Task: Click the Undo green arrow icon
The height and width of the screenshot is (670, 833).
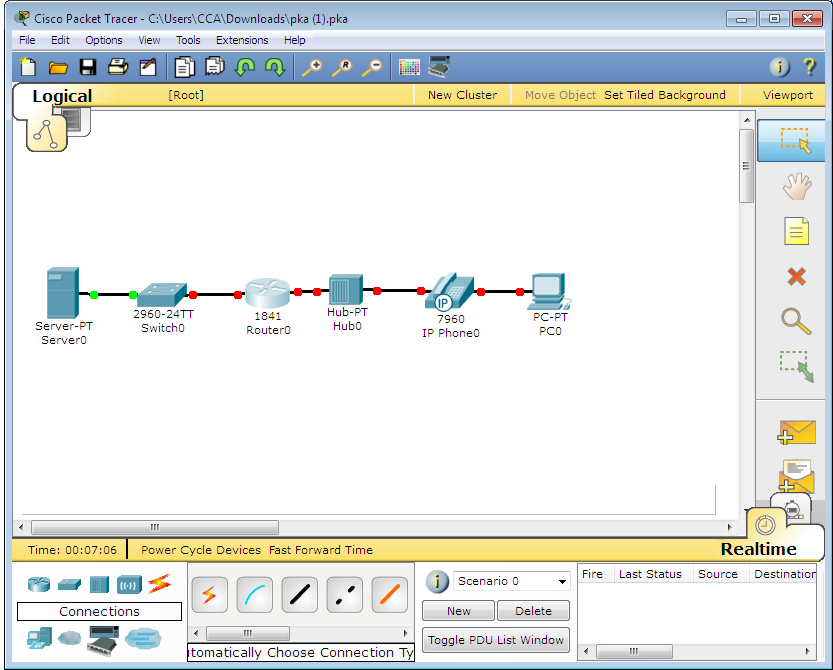Action: [x=245, y=67]
